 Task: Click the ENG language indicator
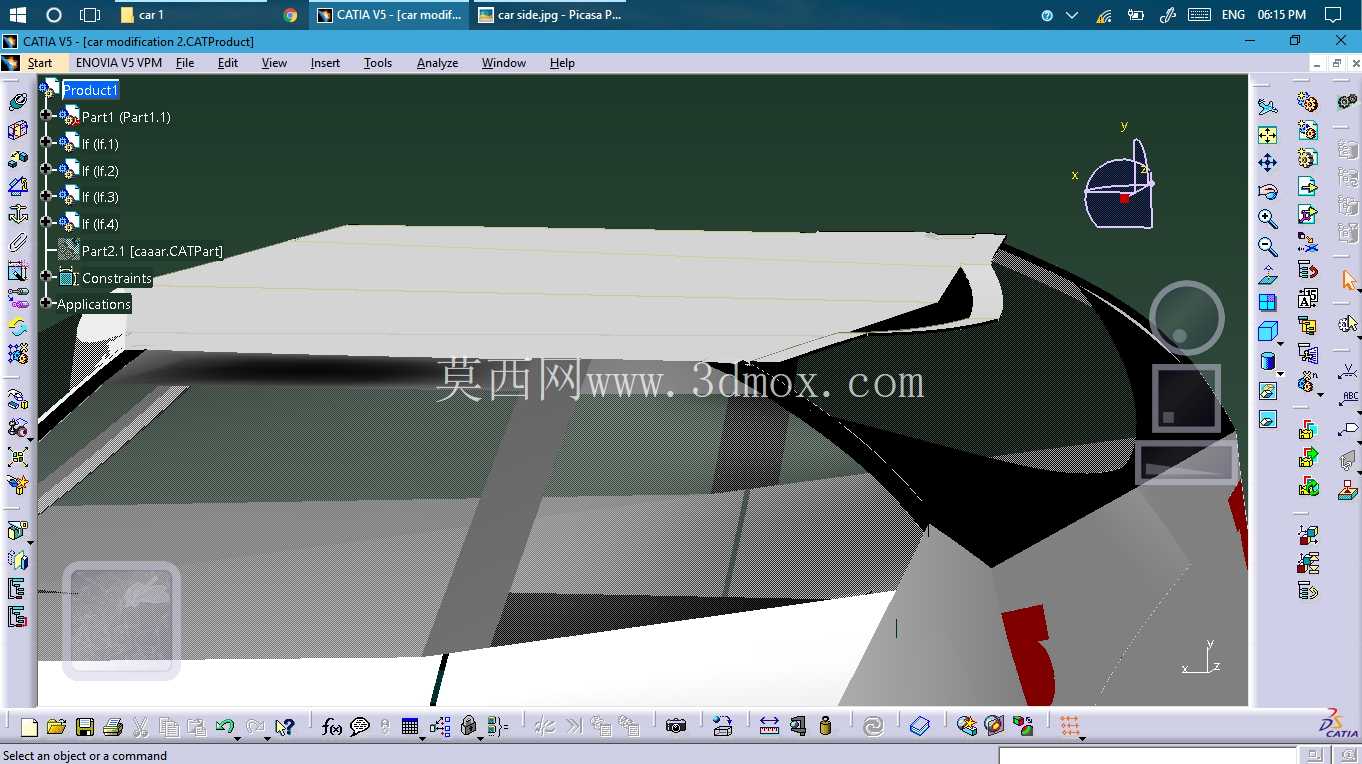1233,15
